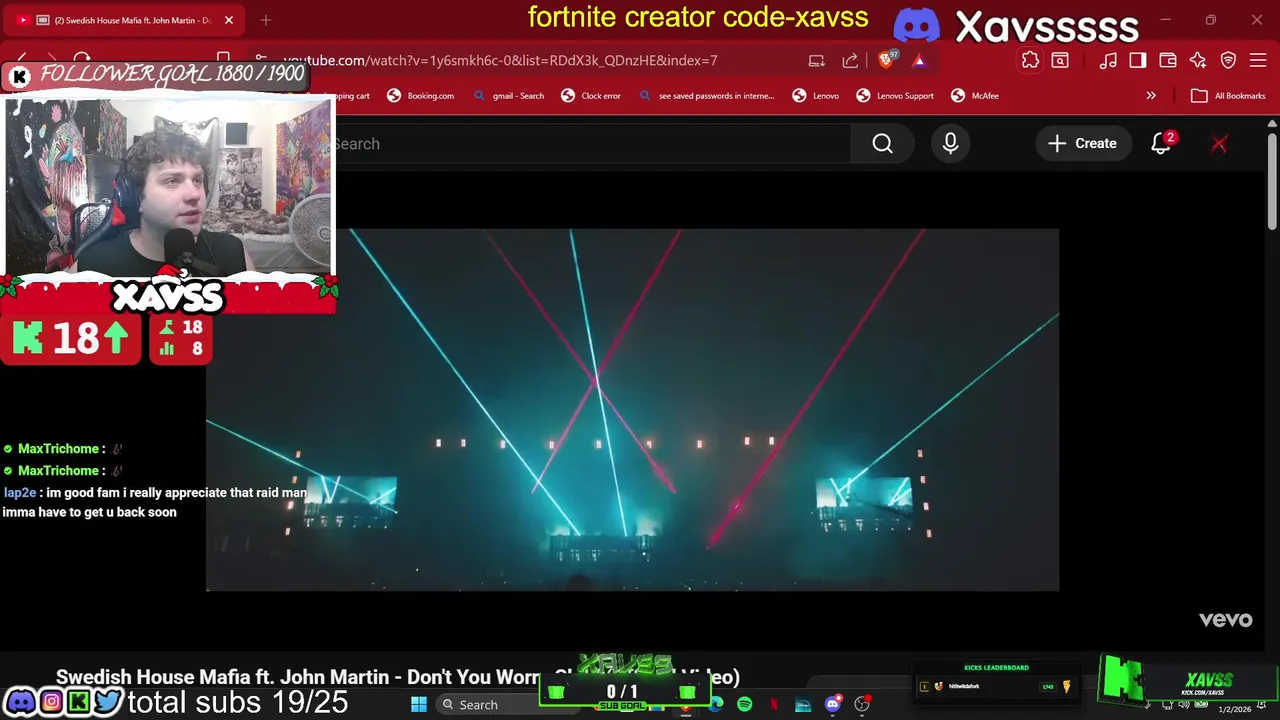Click the YouTube search magnifier button
Viewport: 1280px width, 720px height.
882,144
